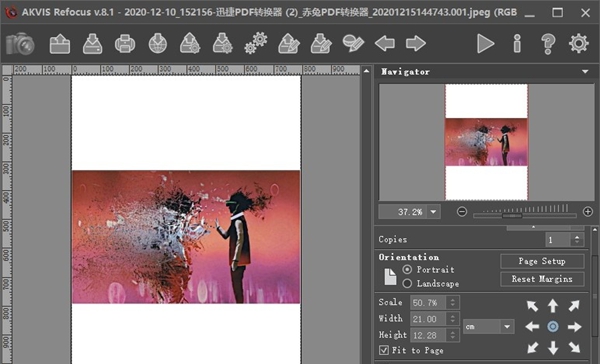The height and width of the screenshot is (364, 600).
Task: Click the camera logo icon in toolbar
Action: [x=20, y=44]
